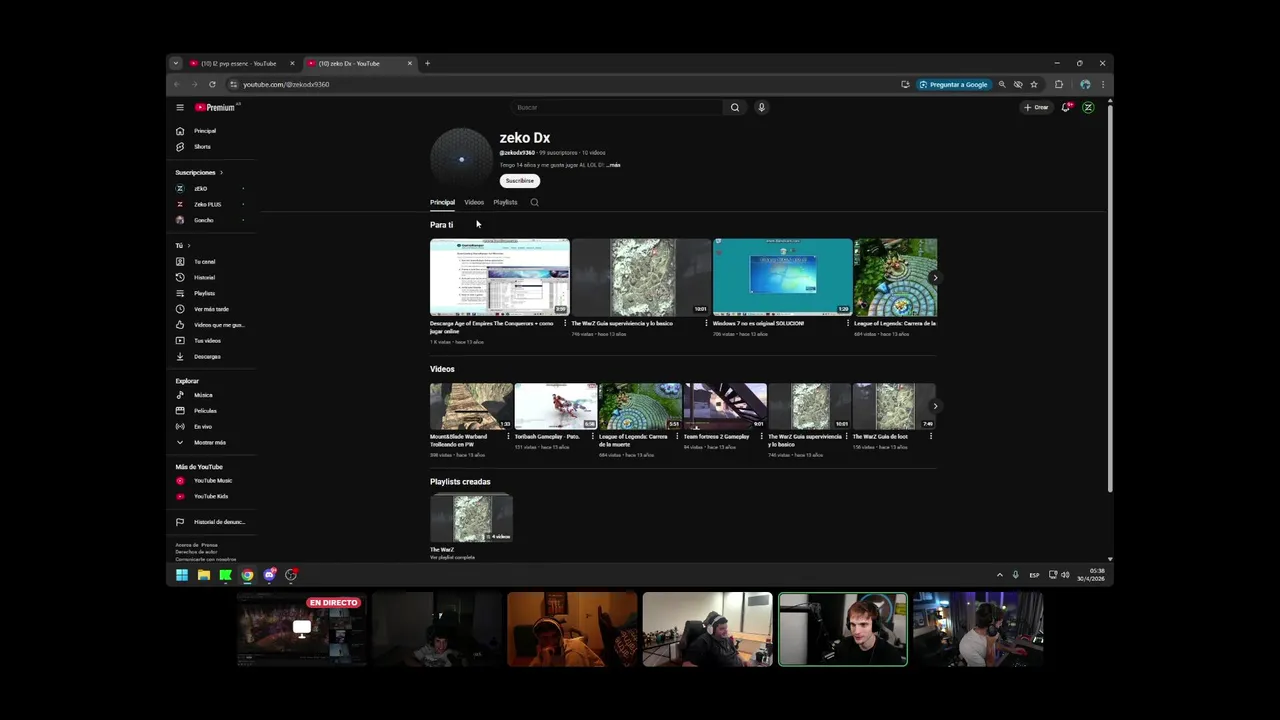Open the YouTube account avatar menu
The width and height of the screenshot is (1280, 720).
pyautogui.click(x=1088, y=107)
